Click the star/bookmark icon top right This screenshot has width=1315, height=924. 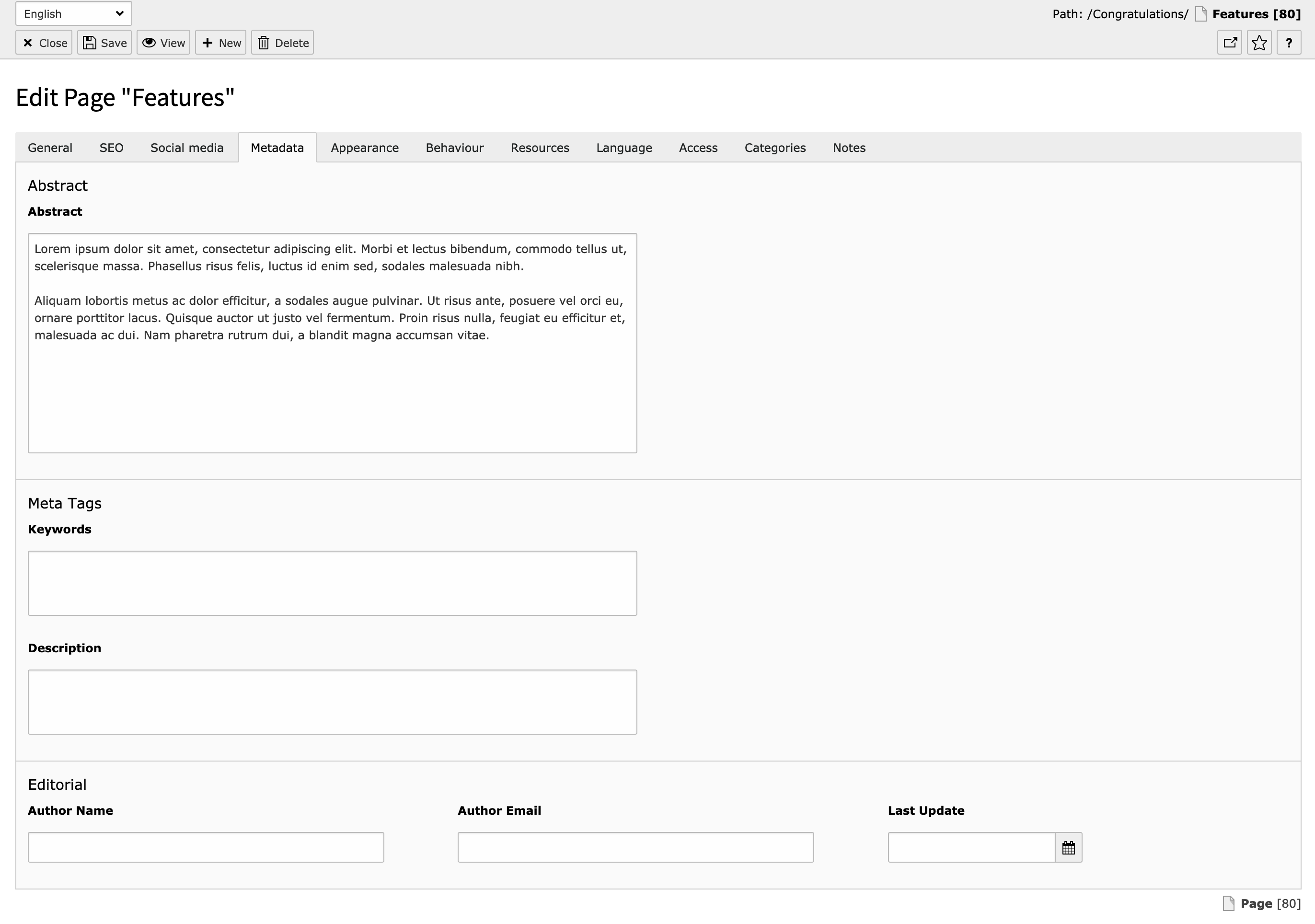coord(1259,42)
